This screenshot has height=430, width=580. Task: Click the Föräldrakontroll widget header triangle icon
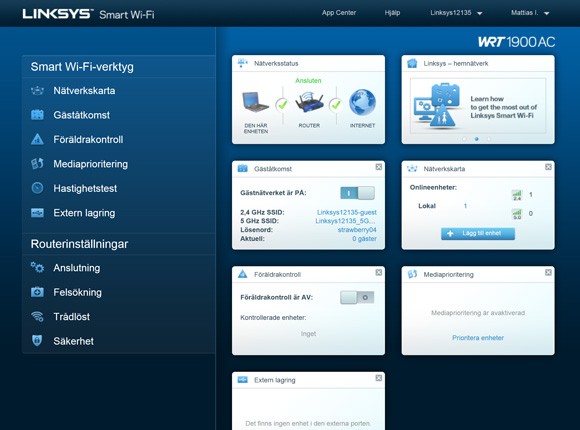243,274
